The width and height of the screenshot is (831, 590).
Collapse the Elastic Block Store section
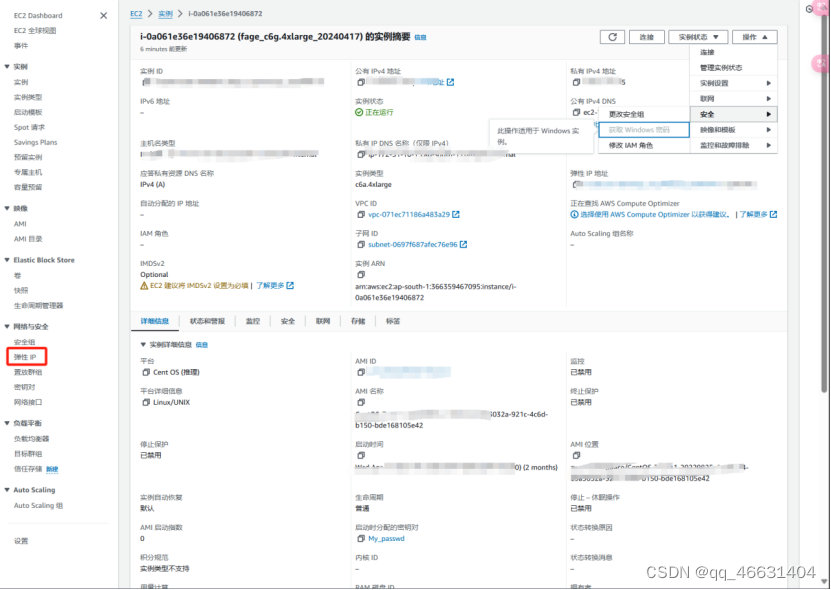pos(7,260)
